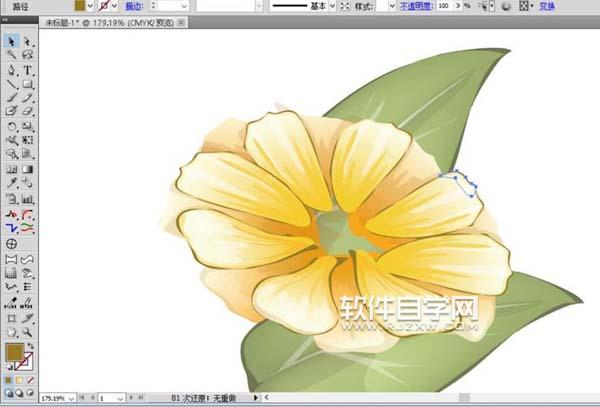Select the black arrow Selection tool
The image size is (600, 407).
[11, 42]
